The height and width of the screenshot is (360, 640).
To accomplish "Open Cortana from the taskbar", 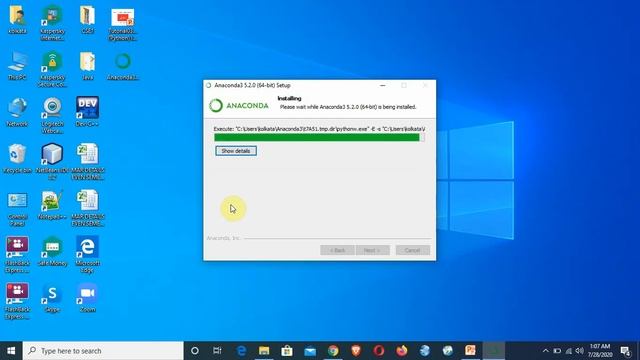I will coord(195,351).
